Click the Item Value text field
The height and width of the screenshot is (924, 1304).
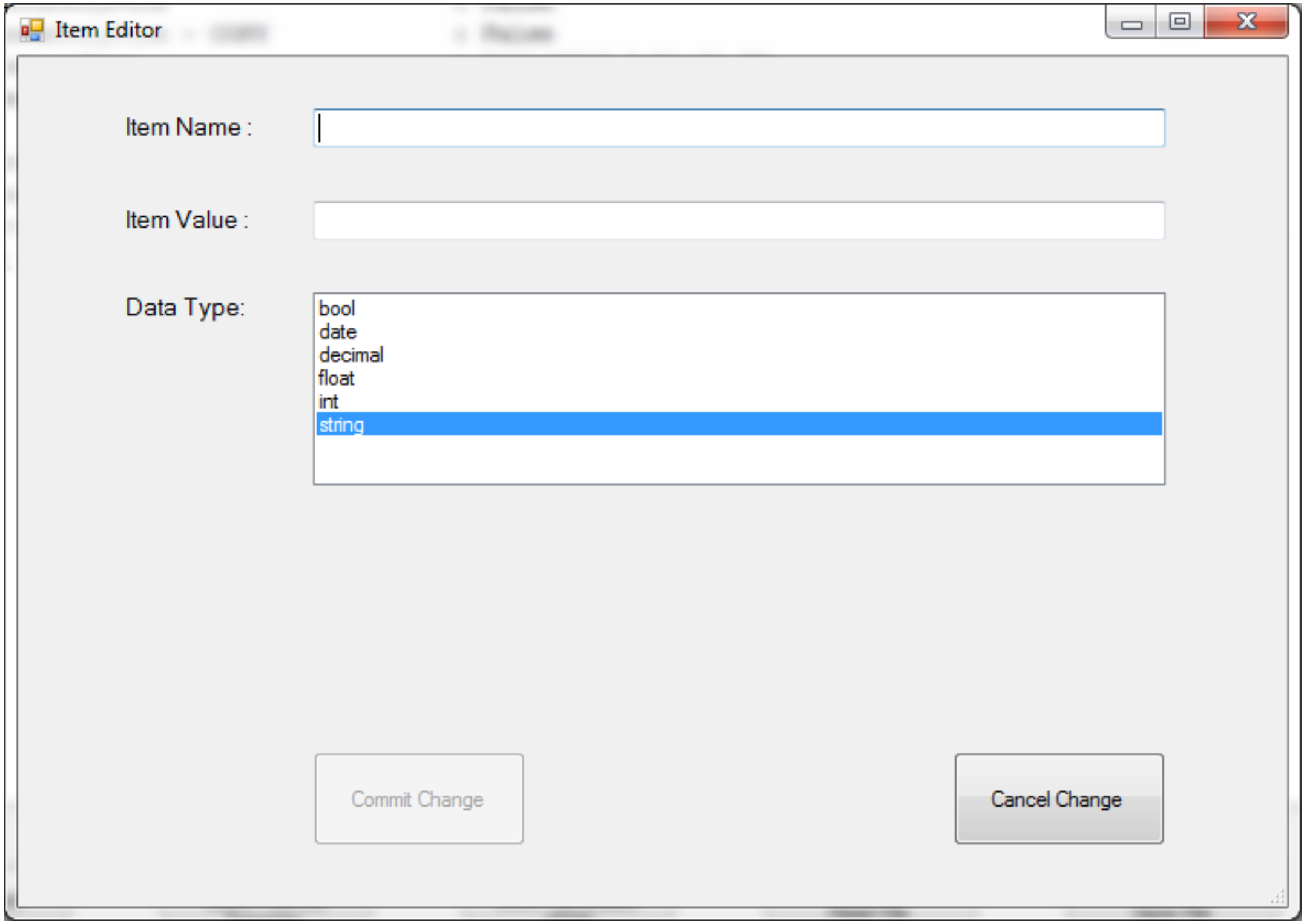[739, 220]
